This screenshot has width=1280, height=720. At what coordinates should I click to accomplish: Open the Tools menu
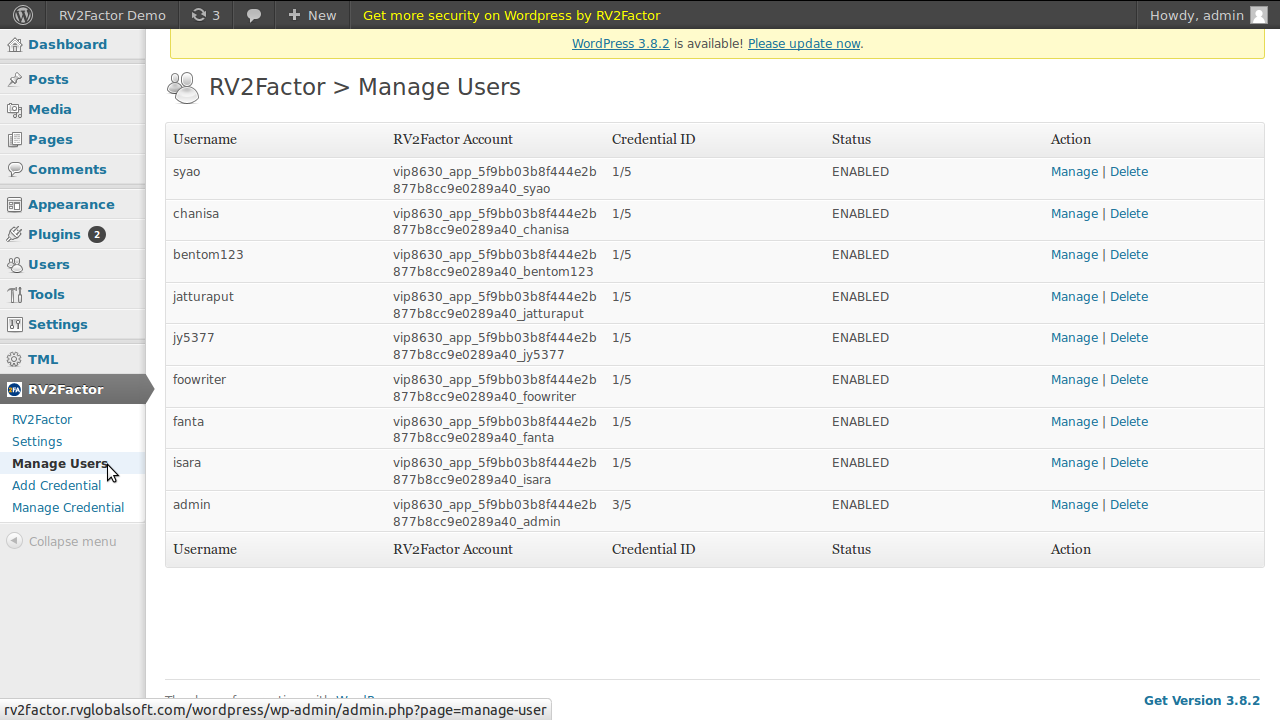click(46, 294)
